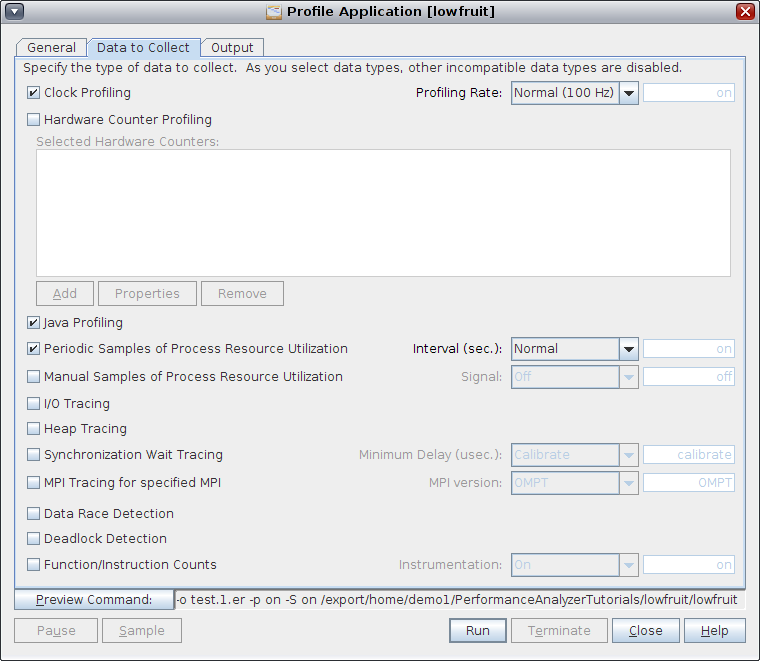Select the Data to Collect tab

pos(143,47)
